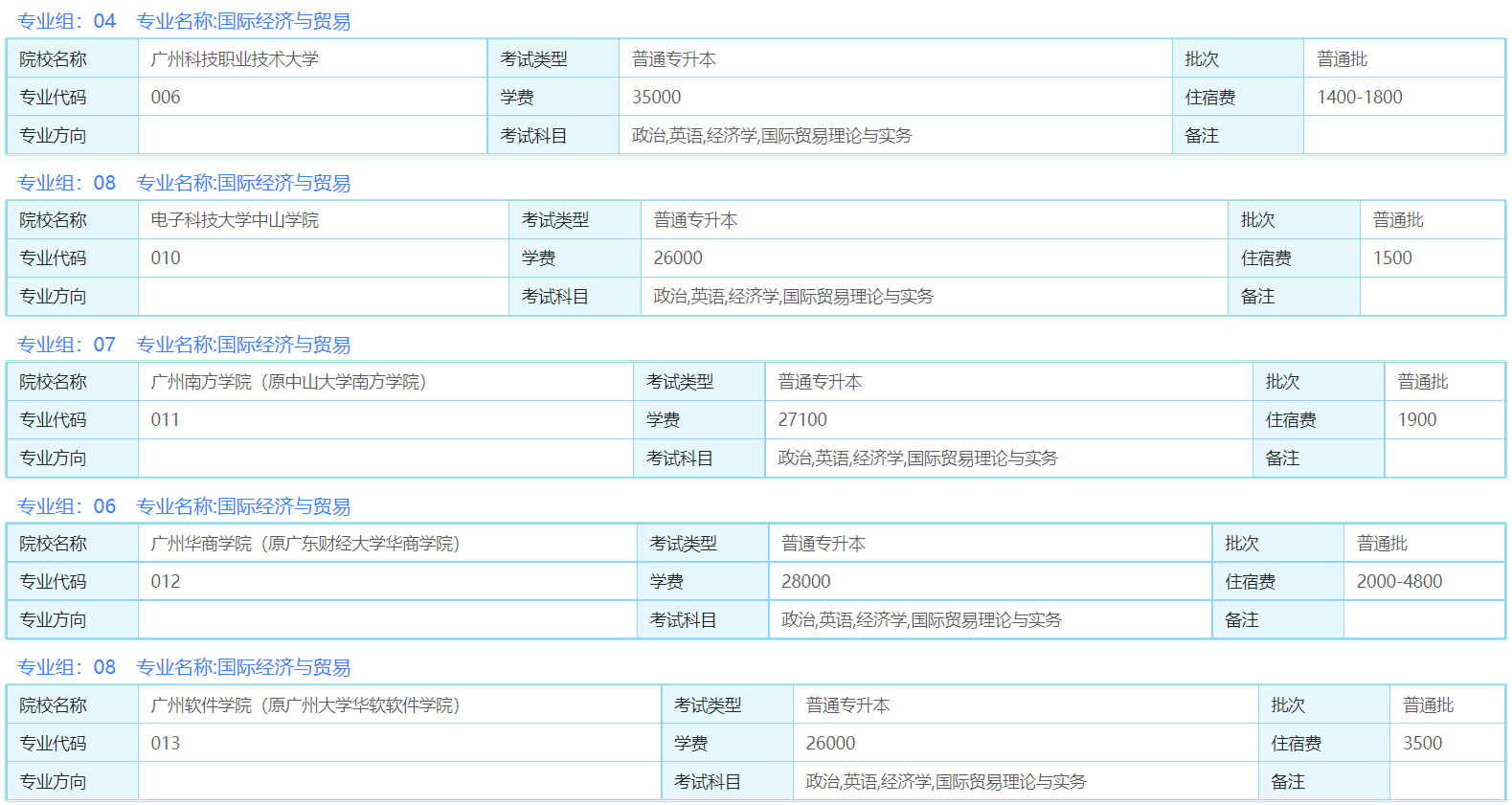Click accommodation fee 1500
Screen dimensions: 1512x805
click(x=1392, y=258)
